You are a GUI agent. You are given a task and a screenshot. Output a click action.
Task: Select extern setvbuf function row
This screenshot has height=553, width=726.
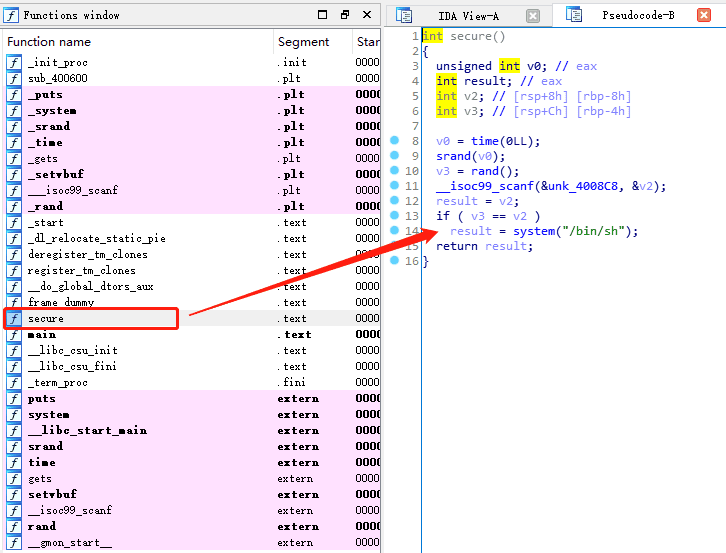[192, 494]
